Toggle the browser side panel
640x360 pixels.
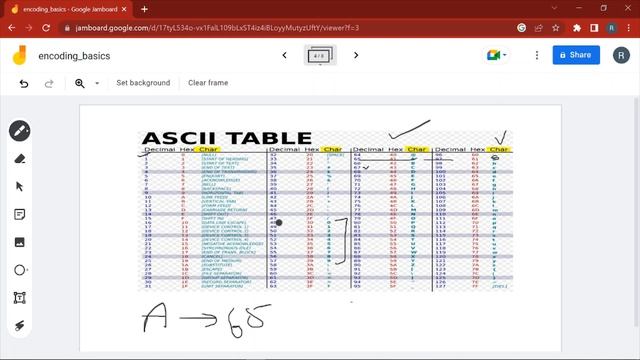(594, 28)
